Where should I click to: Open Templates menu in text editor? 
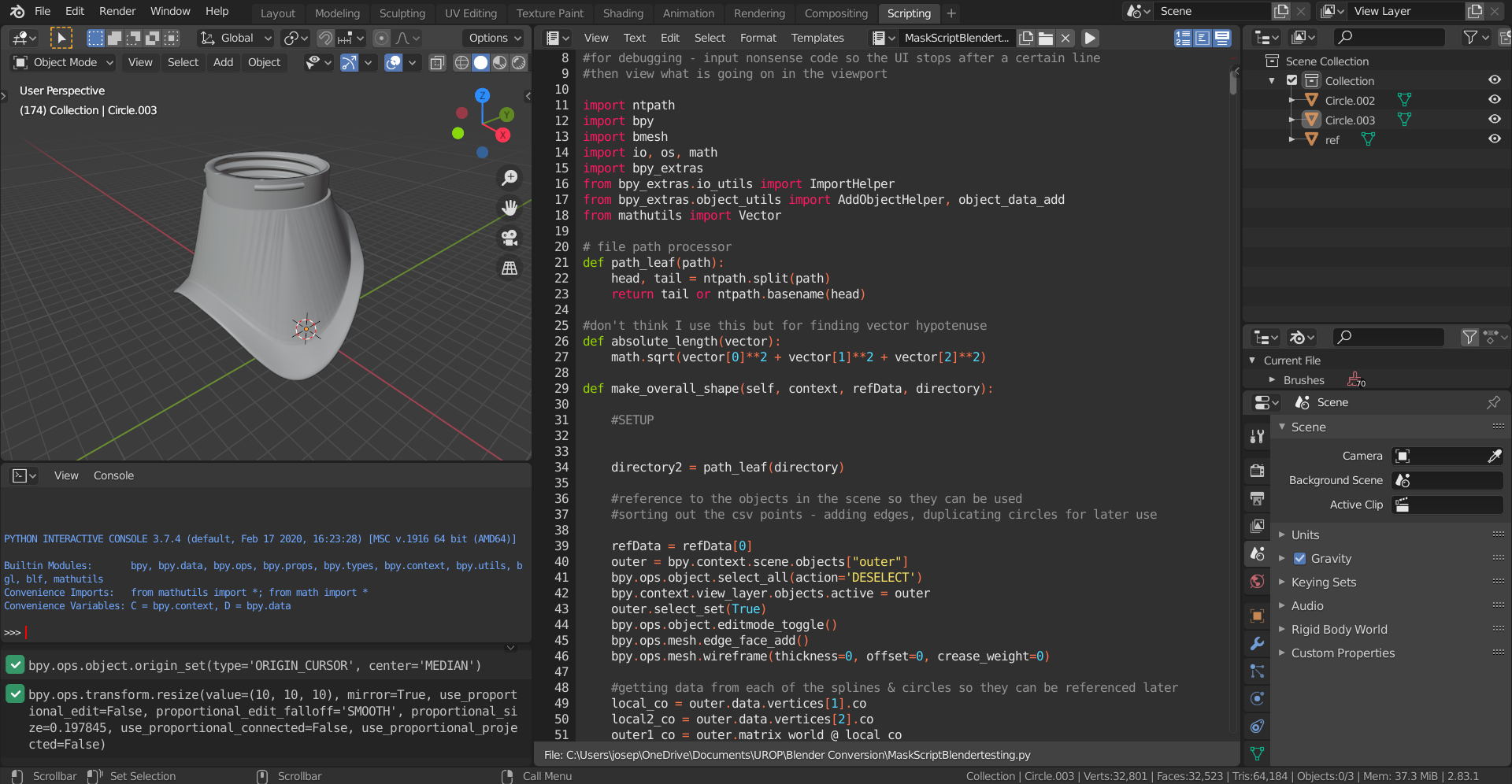[817, 38]
